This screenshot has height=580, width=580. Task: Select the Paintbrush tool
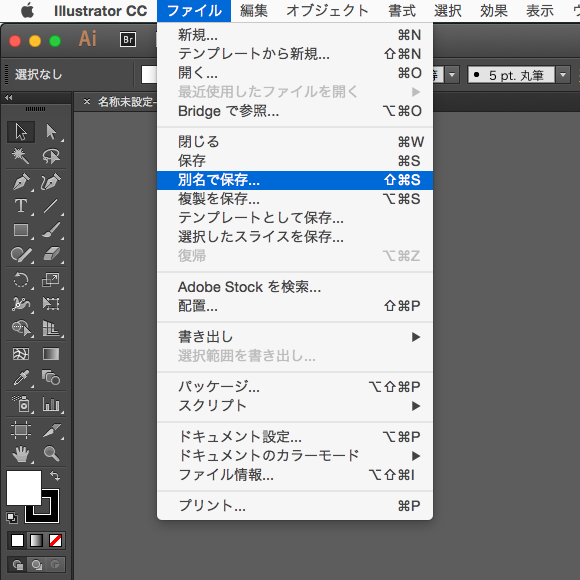[51, 230]
